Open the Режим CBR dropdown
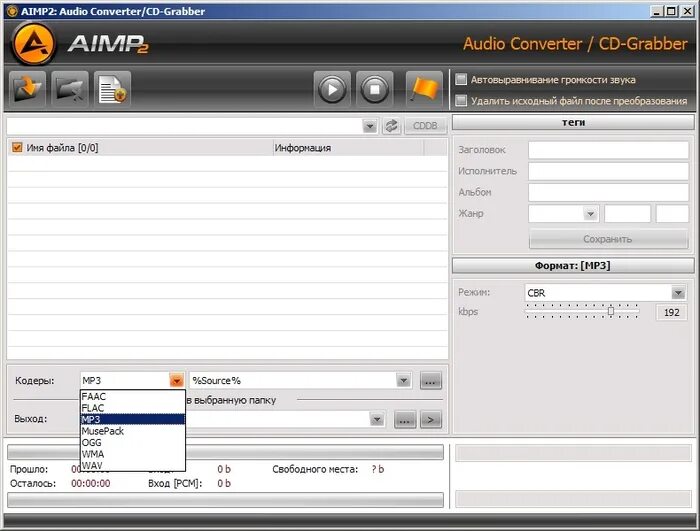 pos(678,293)
